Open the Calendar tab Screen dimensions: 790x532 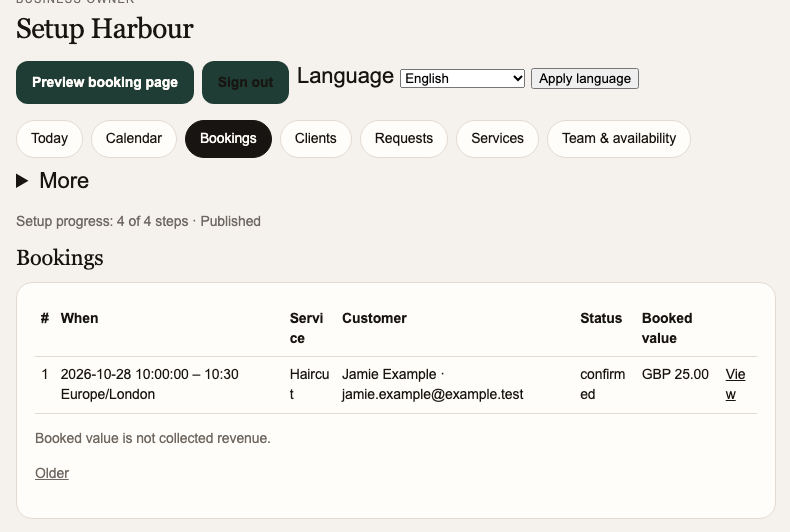coord(134,139)
